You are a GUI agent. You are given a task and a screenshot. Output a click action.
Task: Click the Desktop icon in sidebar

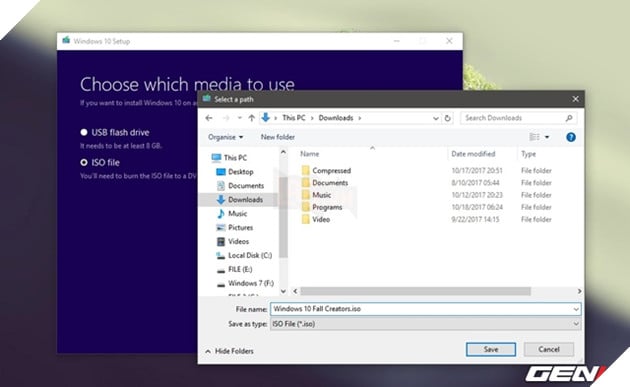pyautogui.click(x=221, y=172)
